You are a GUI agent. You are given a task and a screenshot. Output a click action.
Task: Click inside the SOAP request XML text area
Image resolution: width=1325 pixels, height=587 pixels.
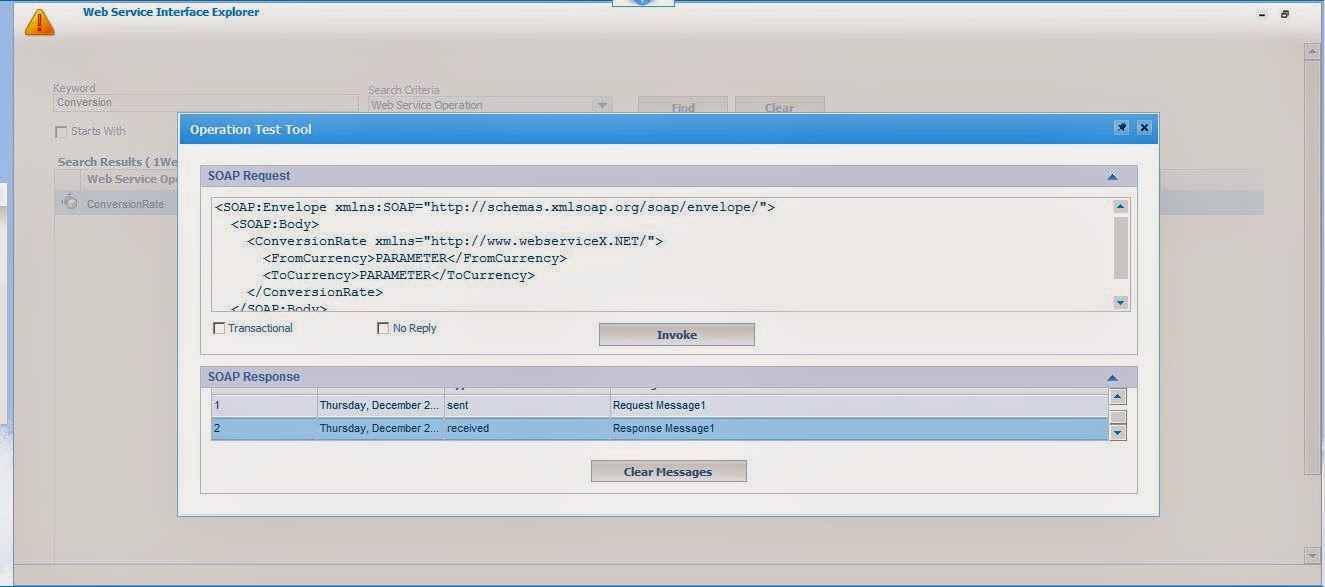click(661, 255)
